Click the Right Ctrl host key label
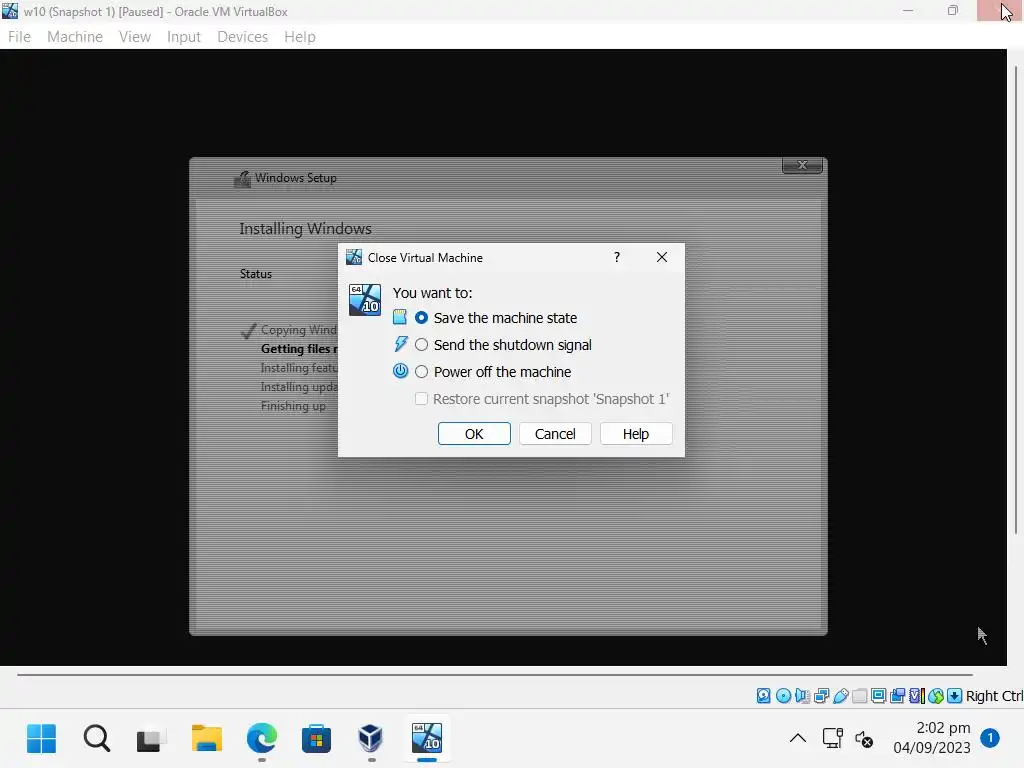1024x768 pixels. pyautogui.click(x=995, y=696)
